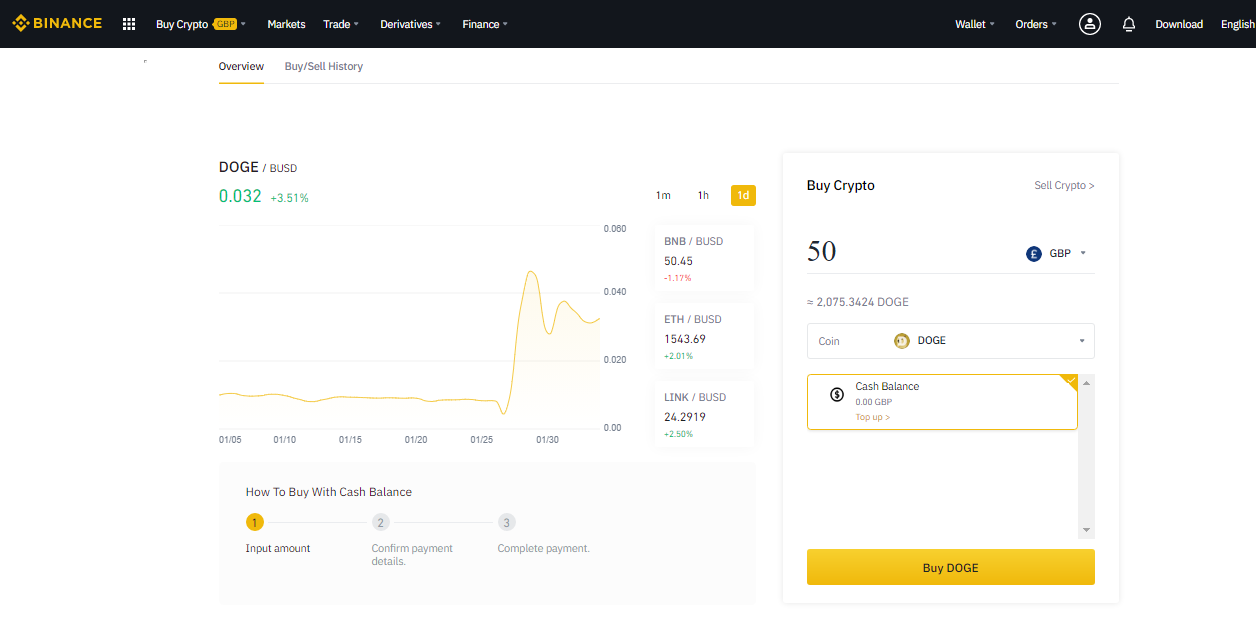Open the LINK / BUSD price card
Image resolution: width=1256 pixels, height=627 pixels.
(x=704, y=415)
